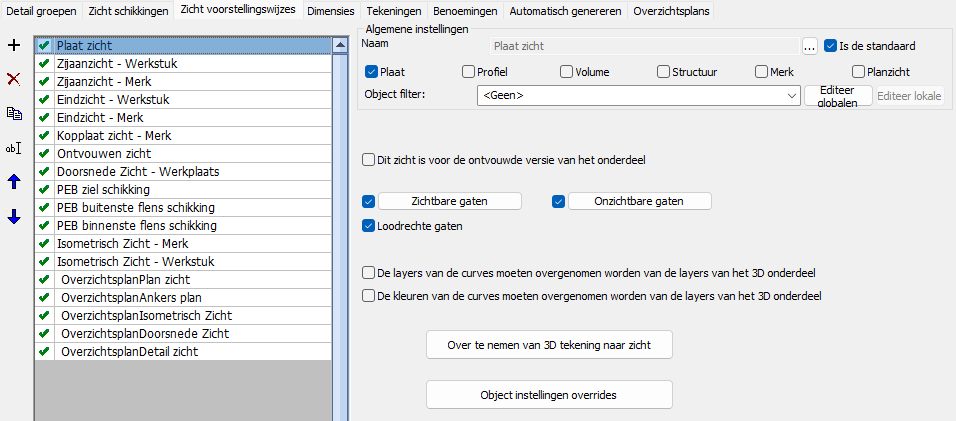
Task: Click green checkmark beside Ontvouwen zicht
Action: [x=44, y=154]
